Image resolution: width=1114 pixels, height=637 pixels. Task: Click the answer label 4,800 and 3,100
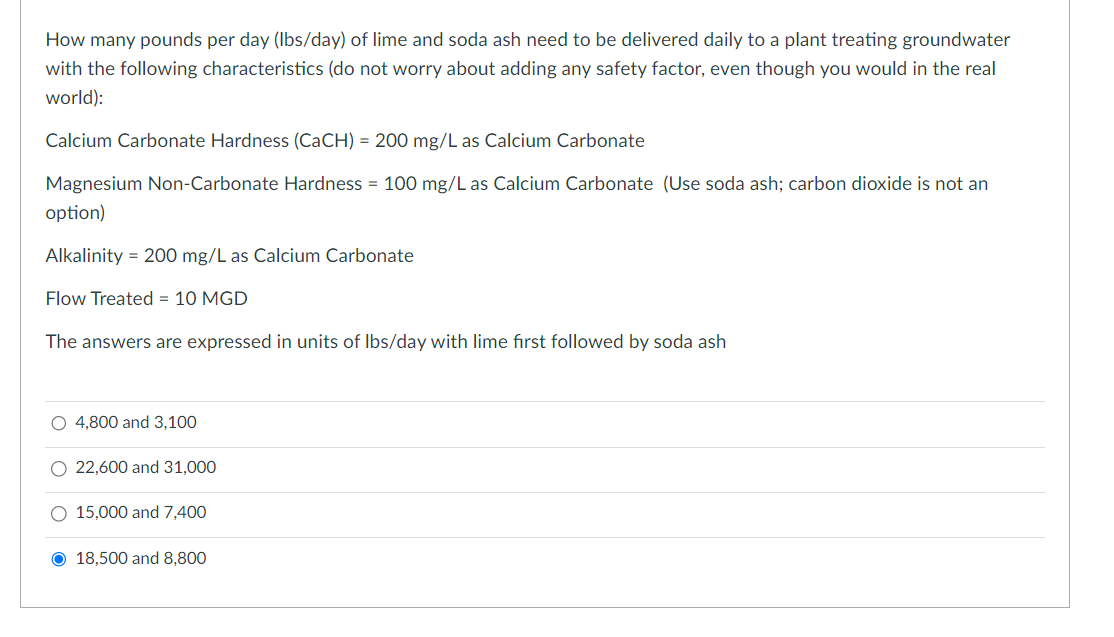(x=135, y=422)
